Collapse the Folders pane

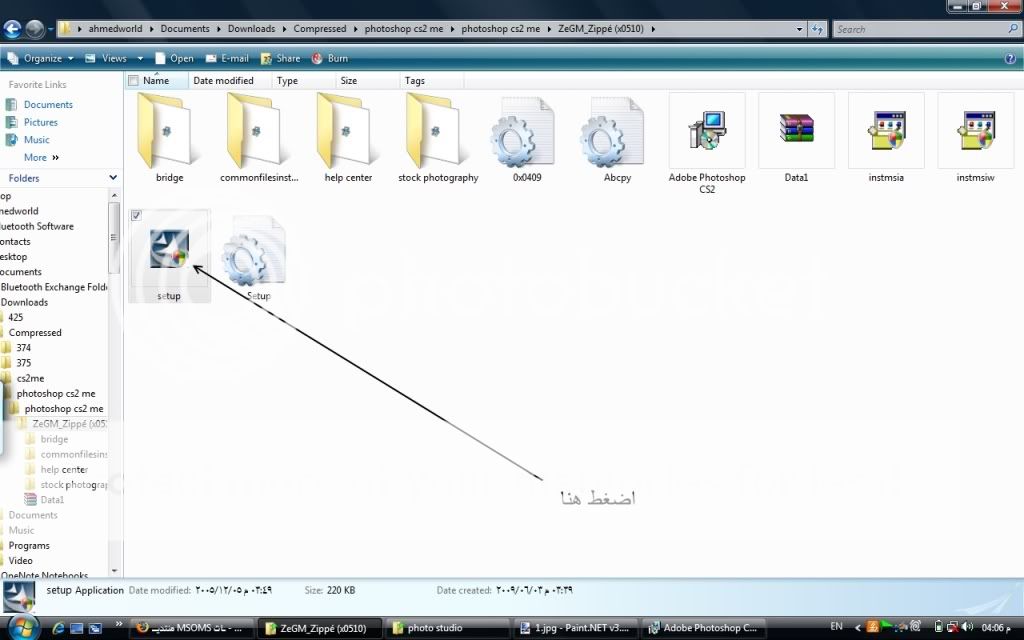113,178
